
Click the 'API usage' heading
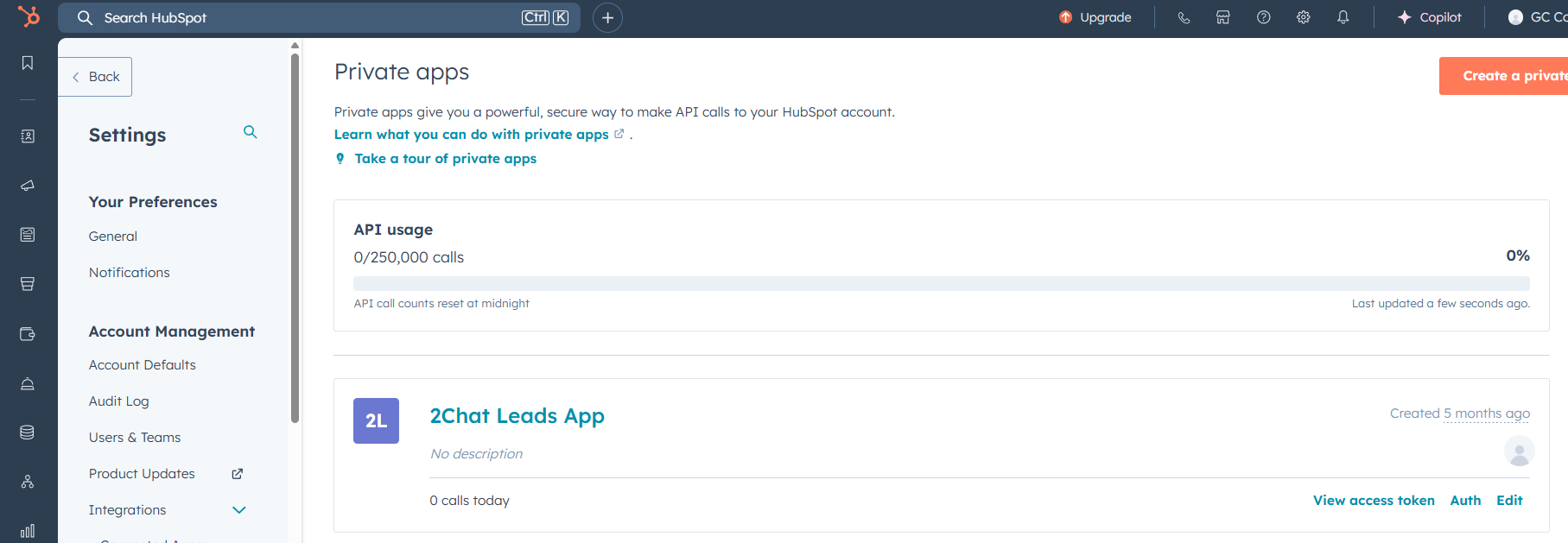click(393, 230)
